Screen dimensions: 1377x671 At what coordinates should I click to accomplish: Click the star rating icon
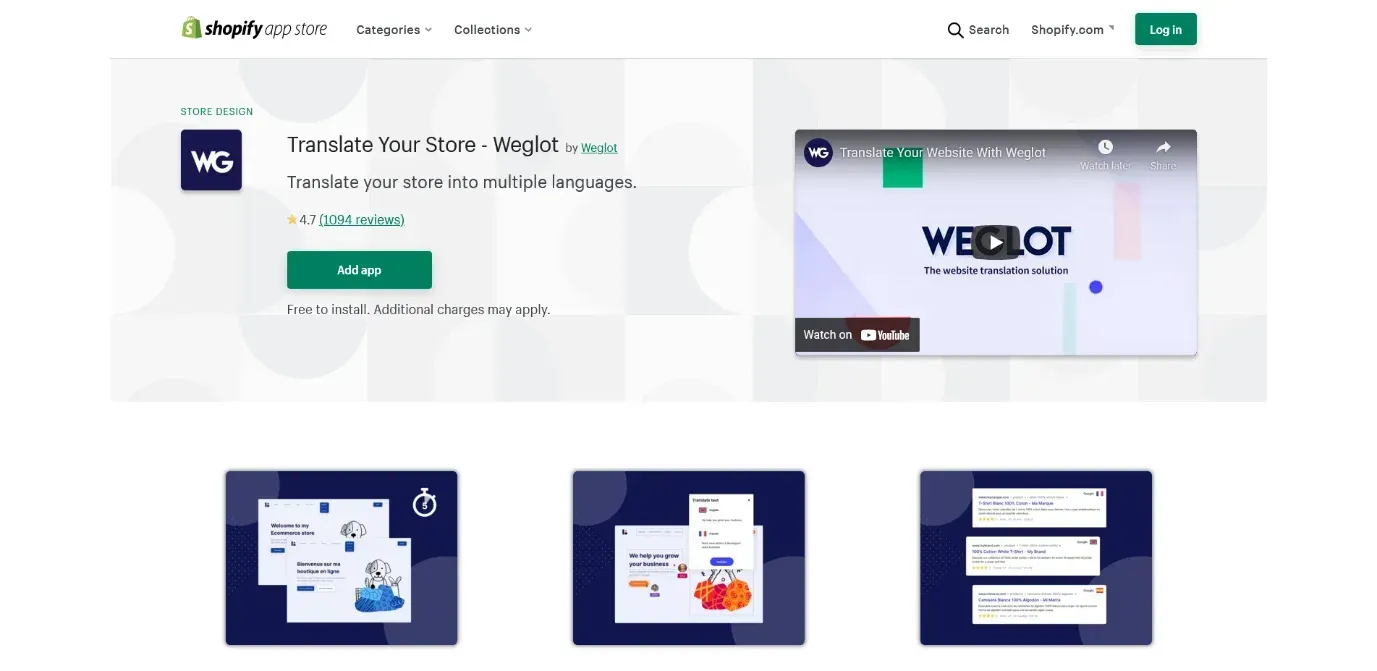point(292,219)
